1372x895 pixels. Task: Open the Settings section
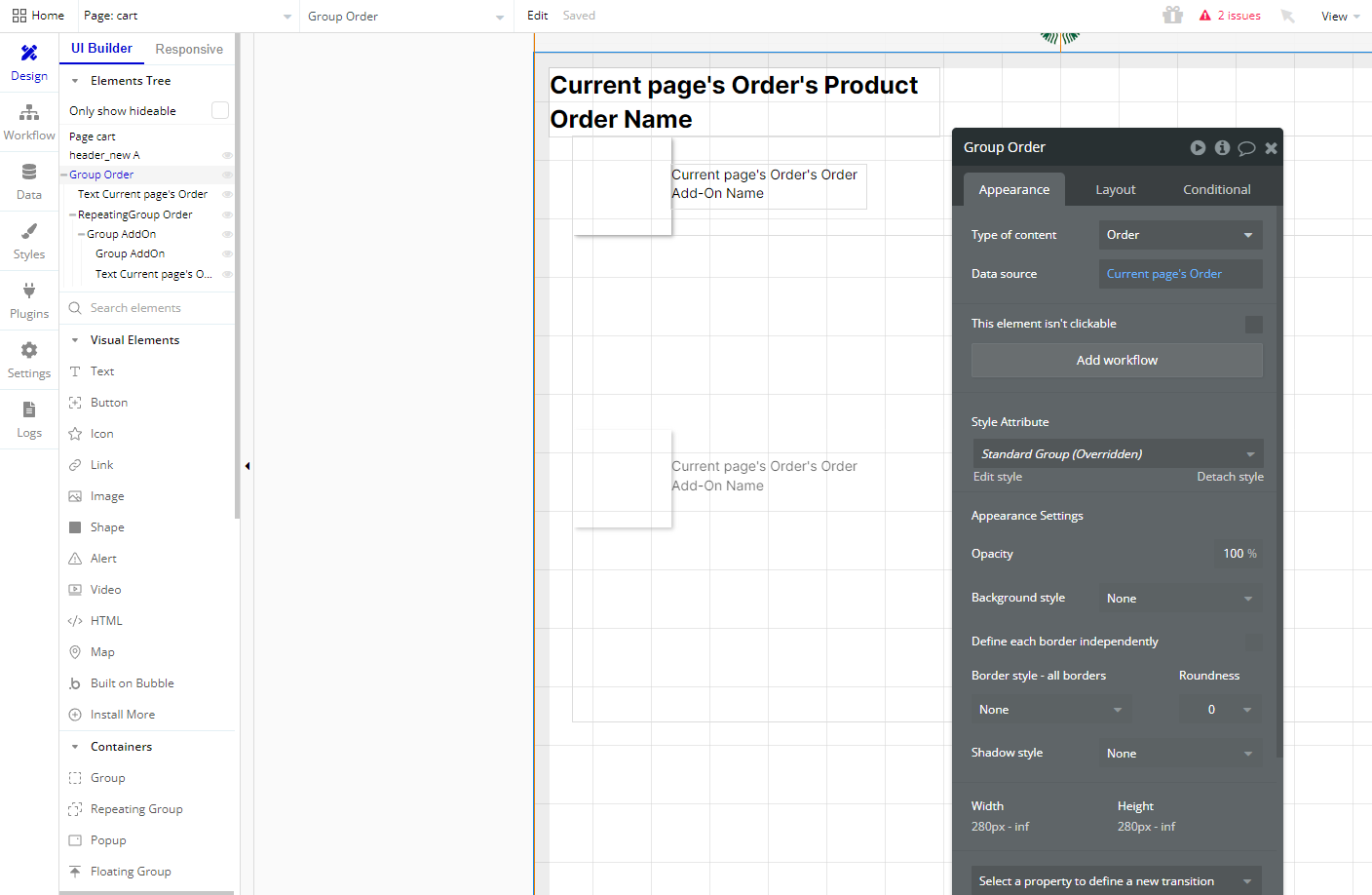29,360
